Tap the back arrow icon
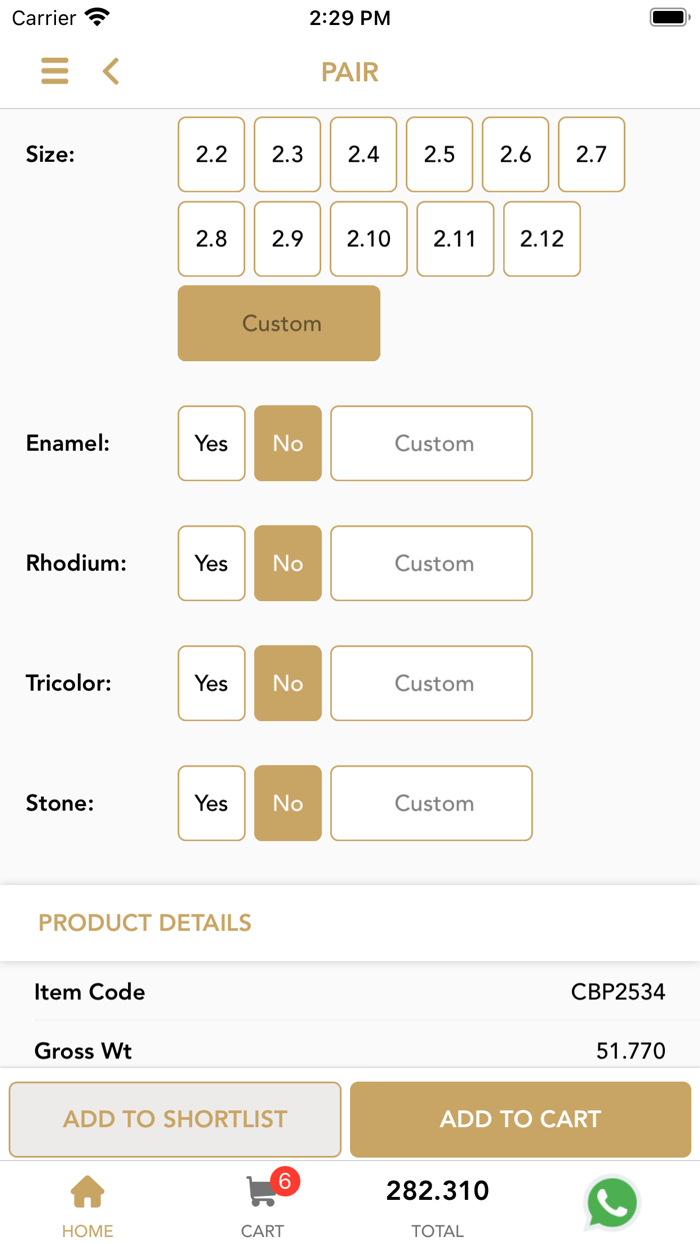The height and width of the screenshot is (1244, 700). [x=111, y=71]
